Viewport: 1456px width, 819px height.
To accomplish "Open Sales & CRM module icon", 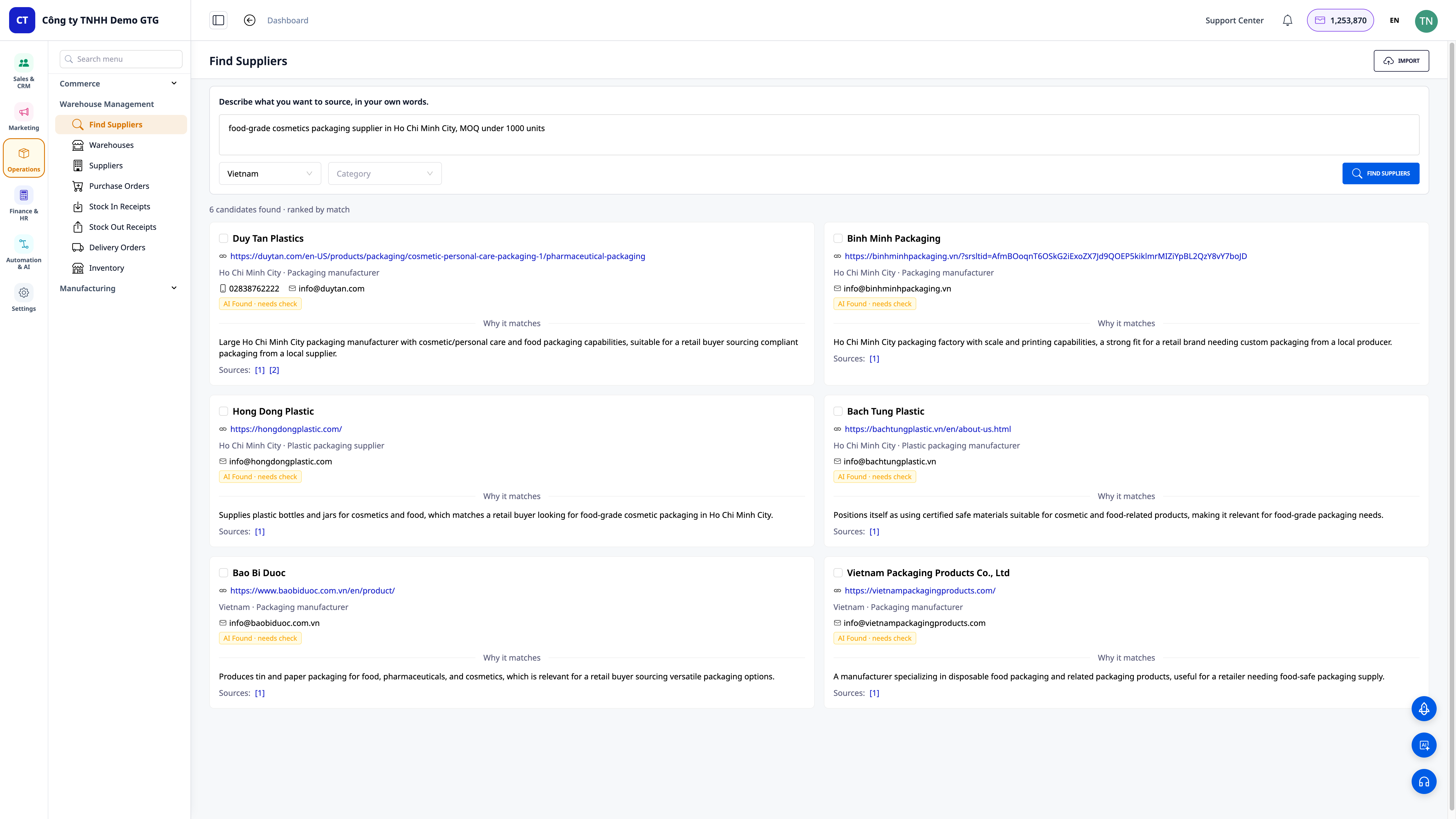I will click(x=24, y=63).
